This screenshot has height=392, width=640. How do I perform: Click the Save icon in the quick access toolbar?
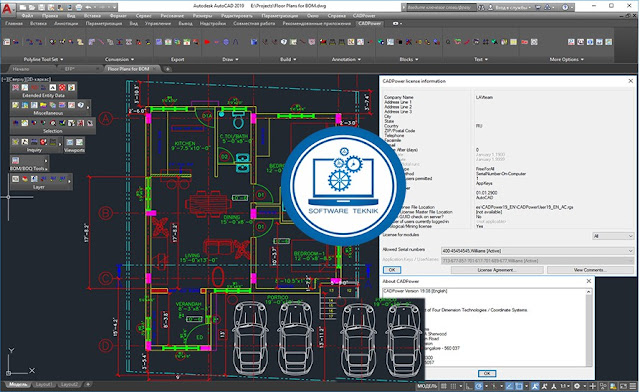[42, 7]
